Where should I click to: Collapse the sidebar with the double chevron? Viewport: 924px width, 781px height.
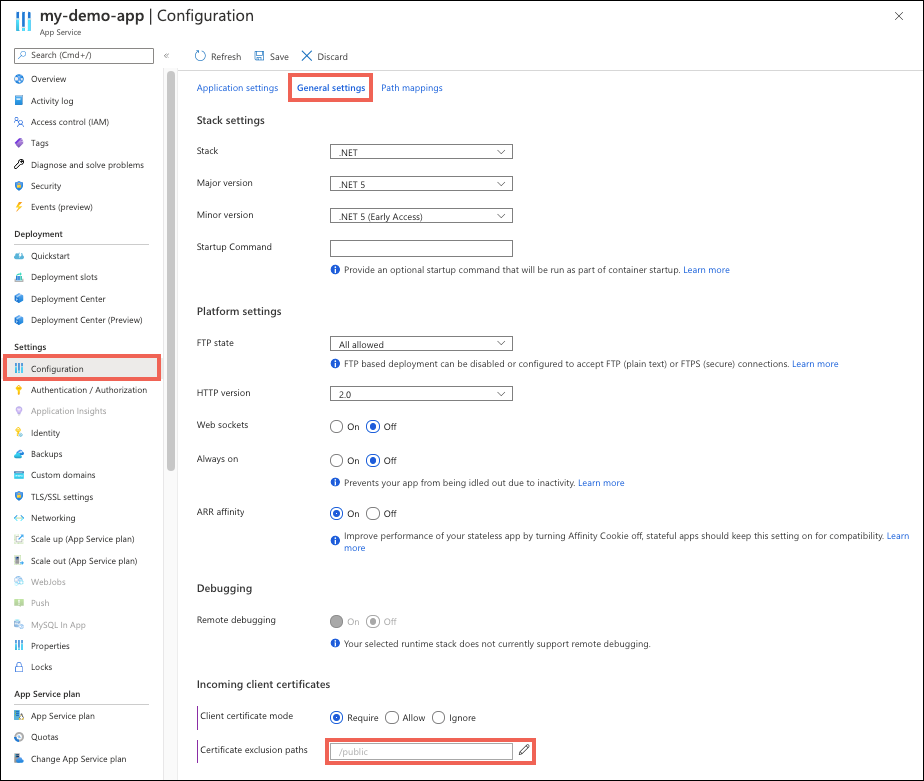click(x=166, y=55)
